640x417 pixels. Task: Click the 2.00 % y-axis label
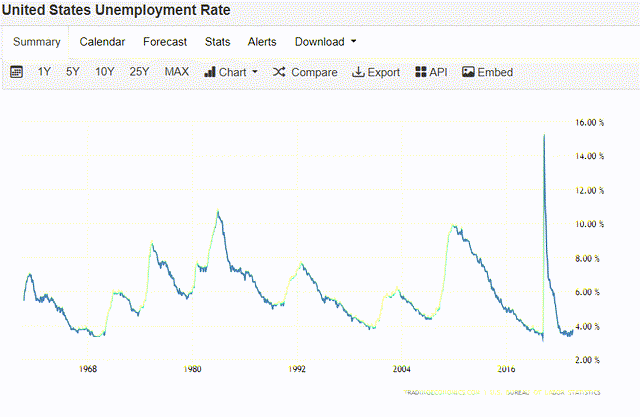click(x=587, y=360)
